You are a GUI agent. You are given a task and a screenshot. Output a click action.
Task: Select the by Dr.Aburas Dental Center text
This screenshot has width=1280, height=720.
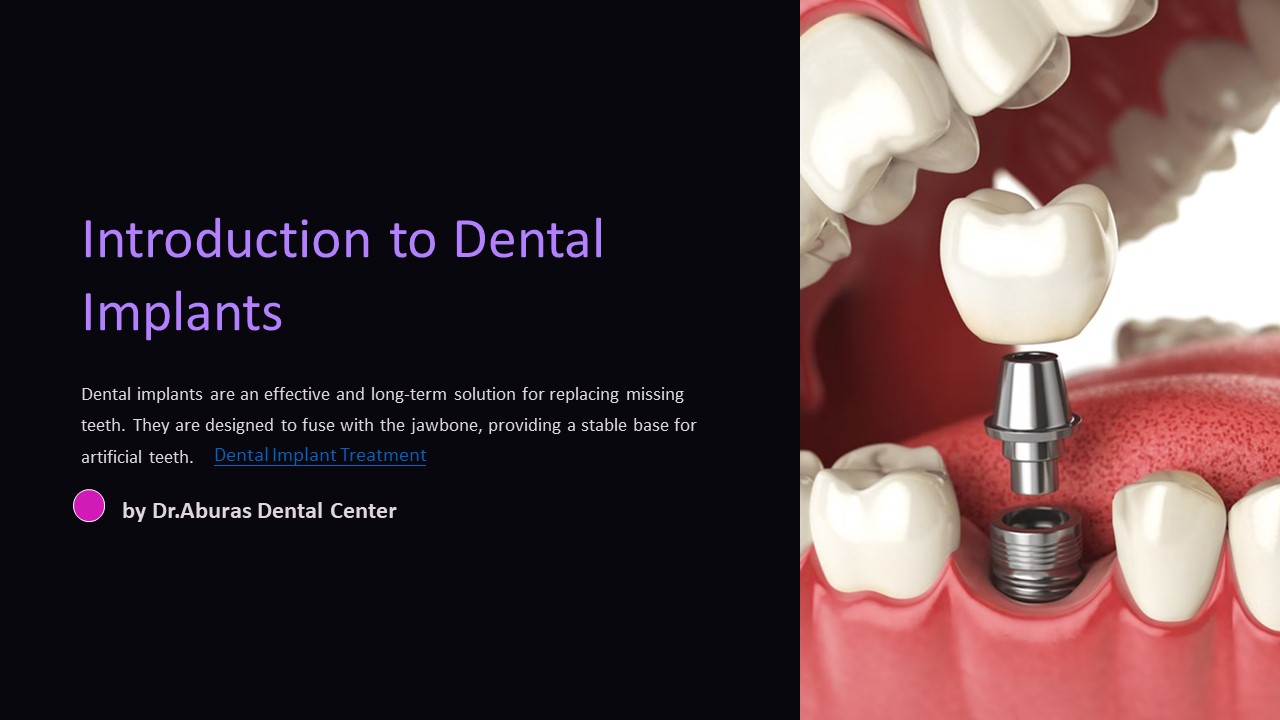[259, 511]
